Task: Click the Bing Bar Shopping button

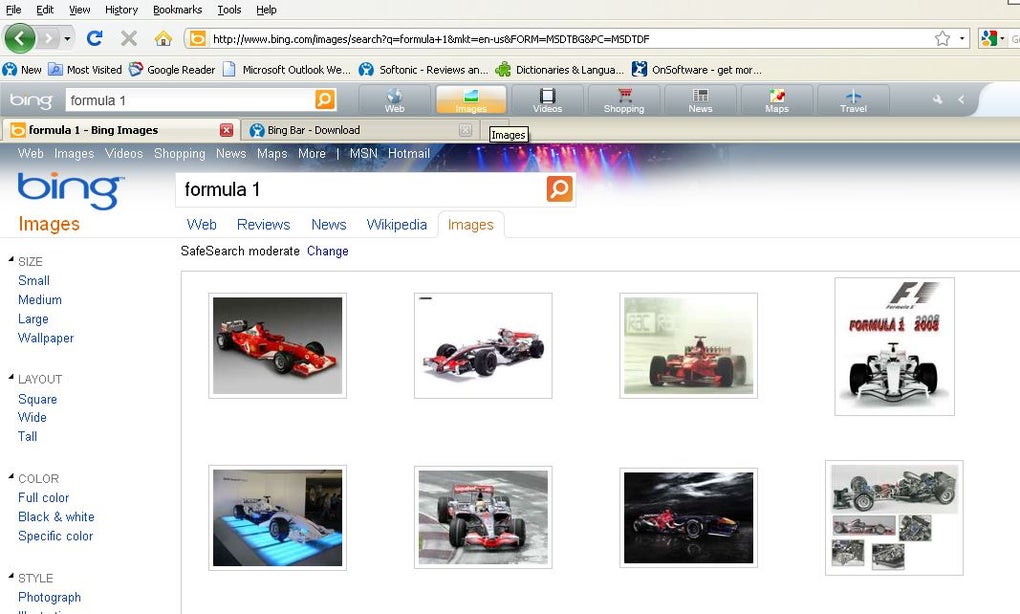Action: 624,101
